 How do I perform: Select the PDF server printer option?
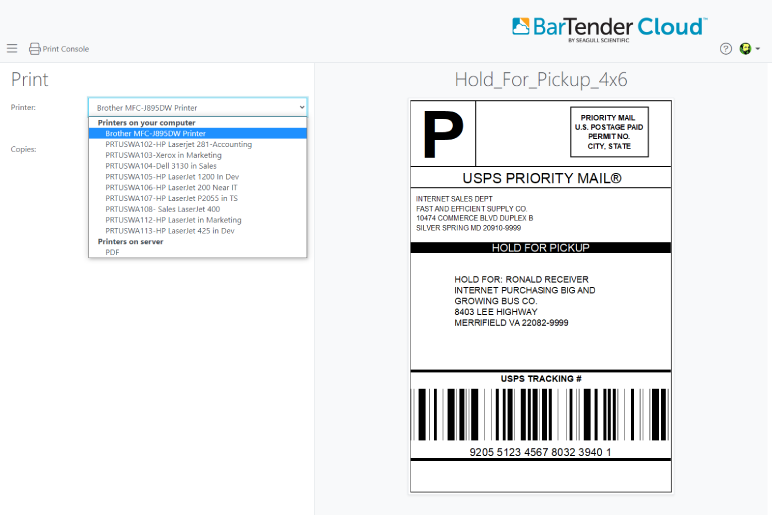(198, 252)
